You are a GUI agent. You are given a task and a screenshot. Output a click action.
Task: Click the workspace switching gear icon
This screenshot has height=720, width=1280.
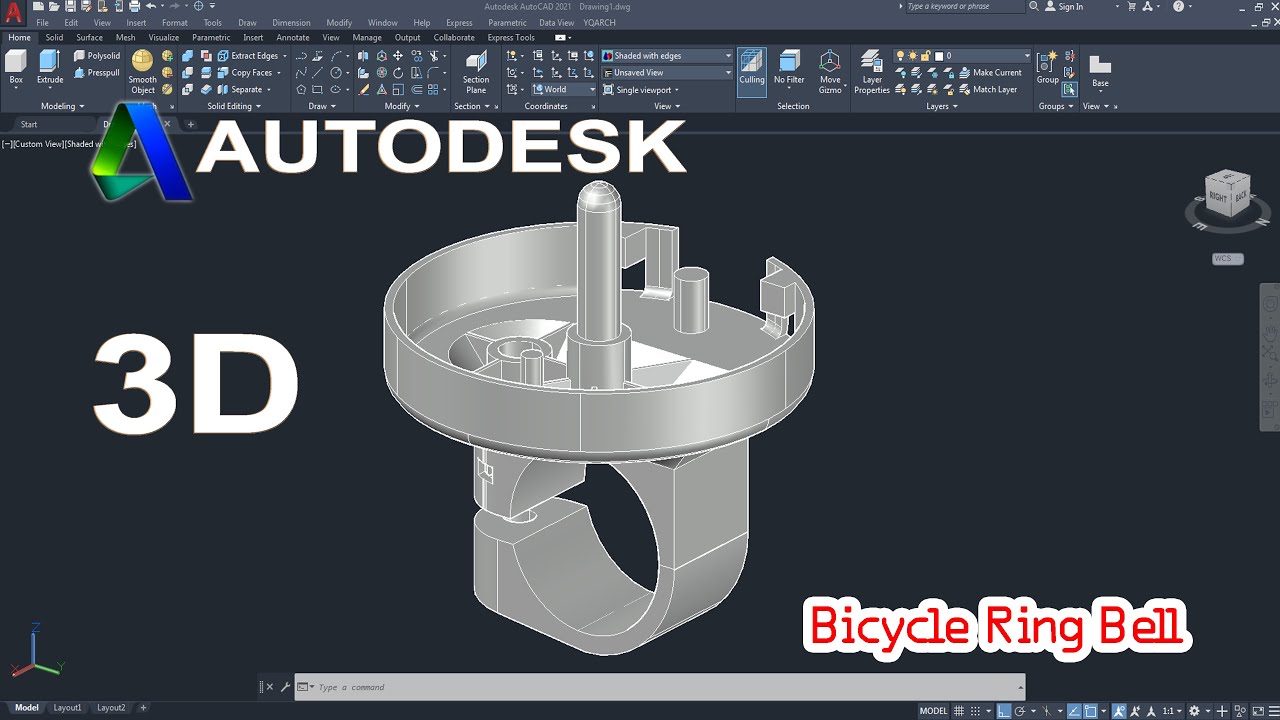[x=1194, y=710]
